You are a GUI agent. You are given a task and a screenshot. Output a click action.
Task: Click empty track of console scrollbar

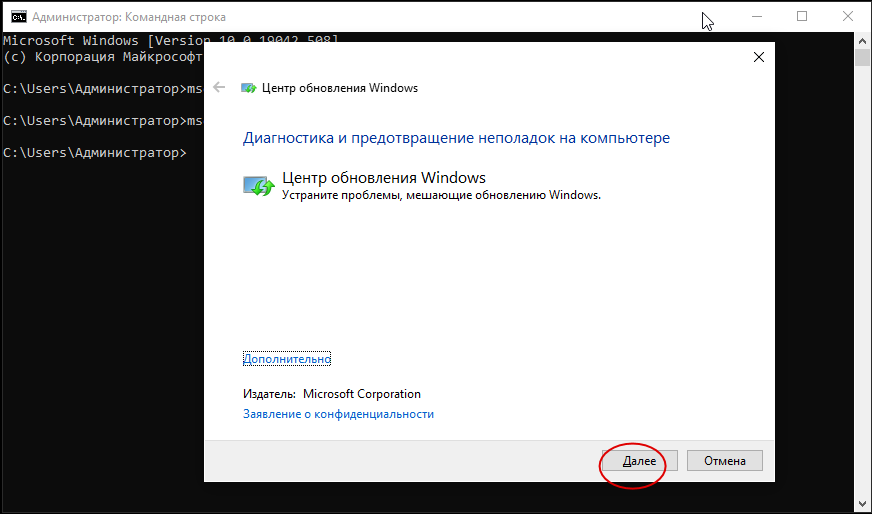[x=862, y=300]
